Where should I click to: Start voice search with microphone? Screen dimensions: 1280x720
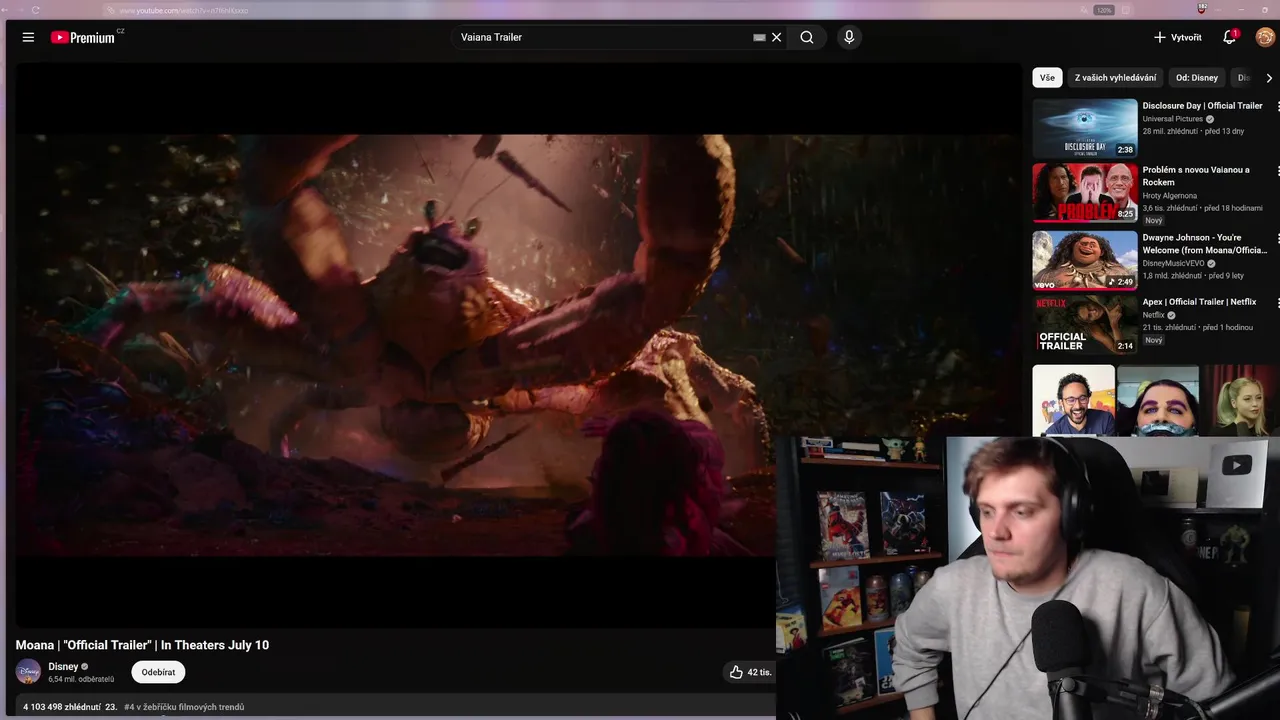click(849, 37)
